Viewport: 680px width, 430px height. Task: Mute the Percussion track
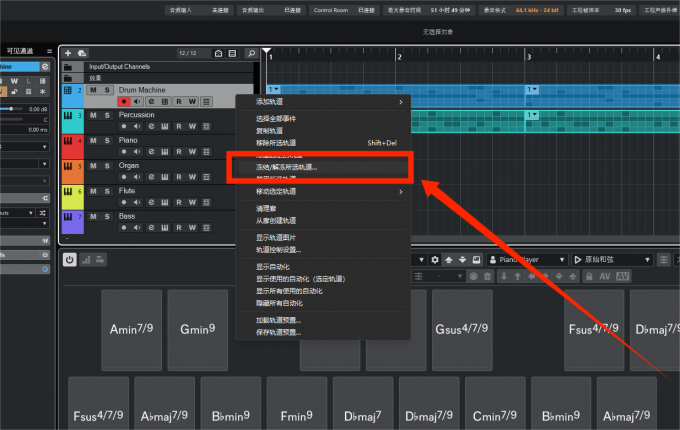(x=93, y=115)
